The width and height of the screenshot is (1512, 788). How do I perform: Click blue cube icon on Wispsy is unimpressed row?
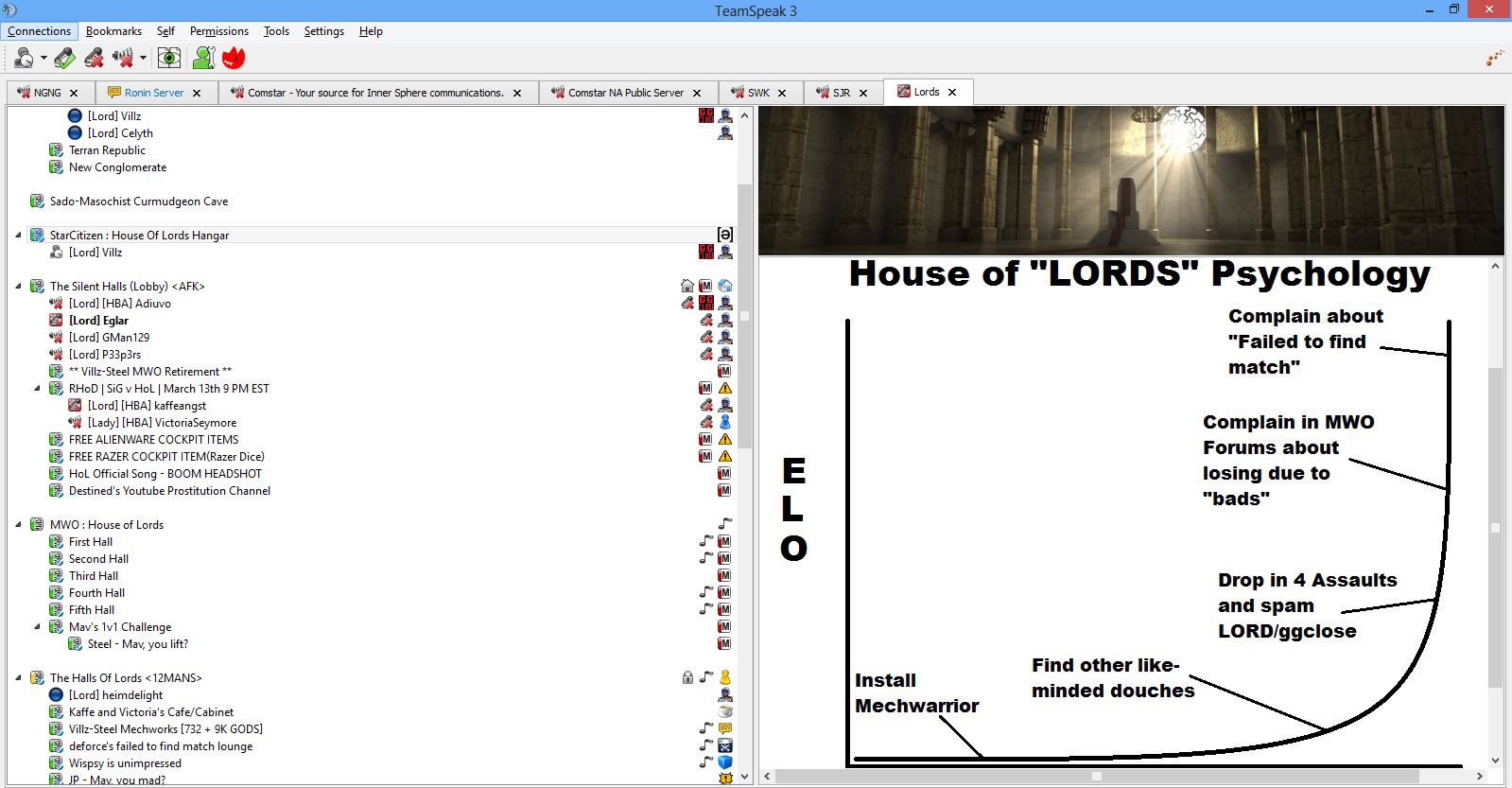(x=725, y=762)
